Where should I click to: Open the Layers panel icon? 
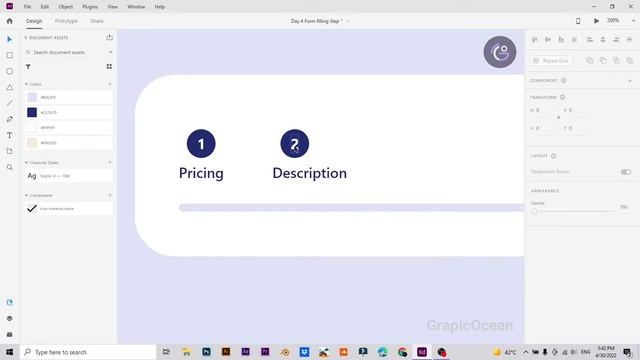pyautogui.click(x=10, y=318)
